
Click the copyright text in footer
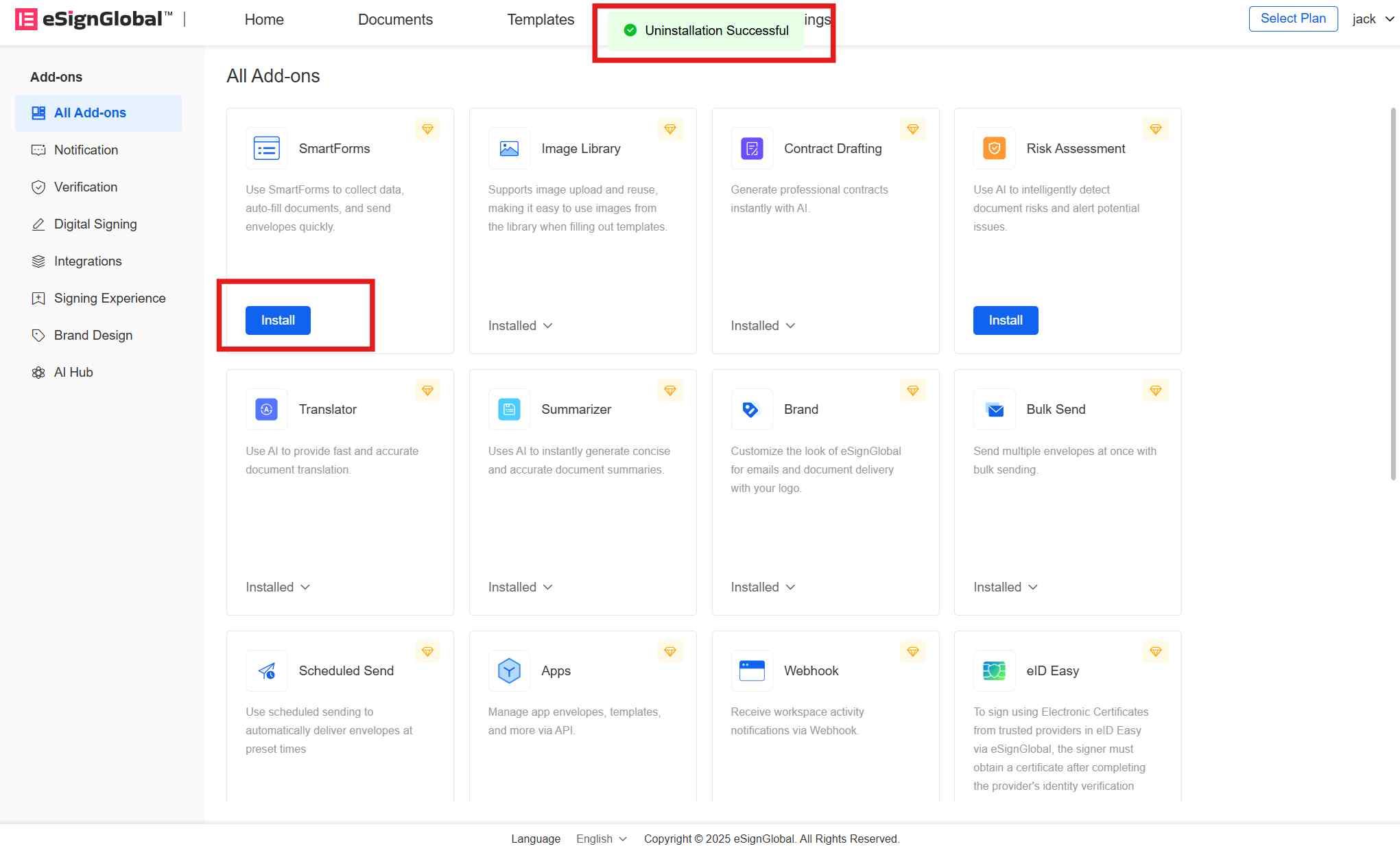pyautogui.click(x=771, y=839)
